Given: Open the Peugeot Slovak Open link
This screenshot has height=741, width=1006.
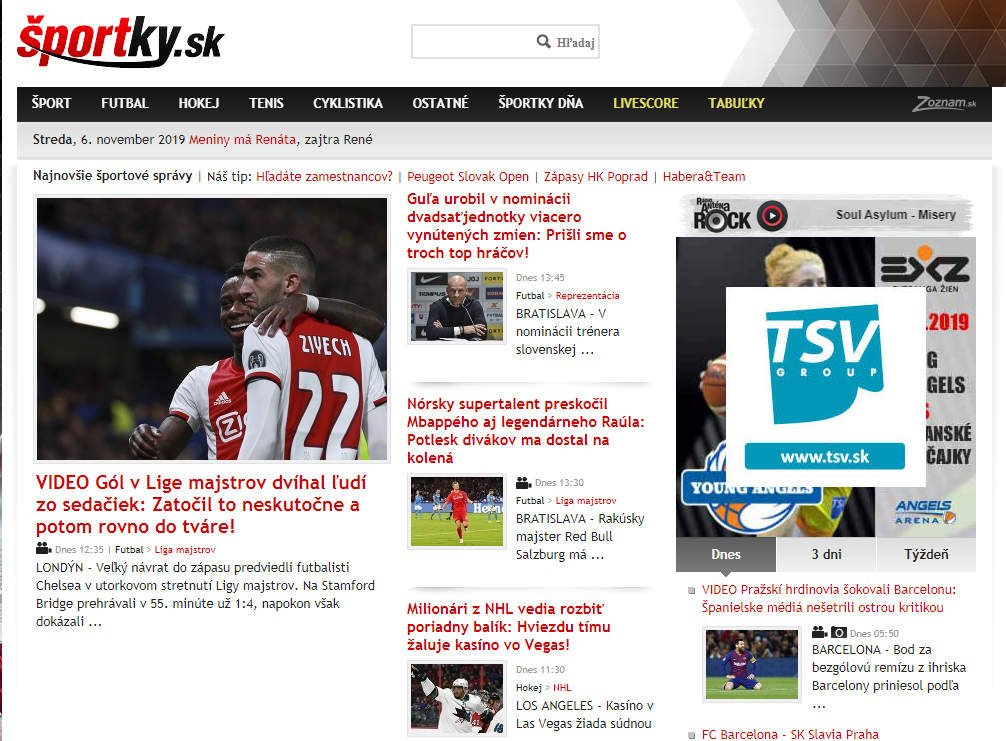Looking at the screenshot, I should [x=468, y=176].
